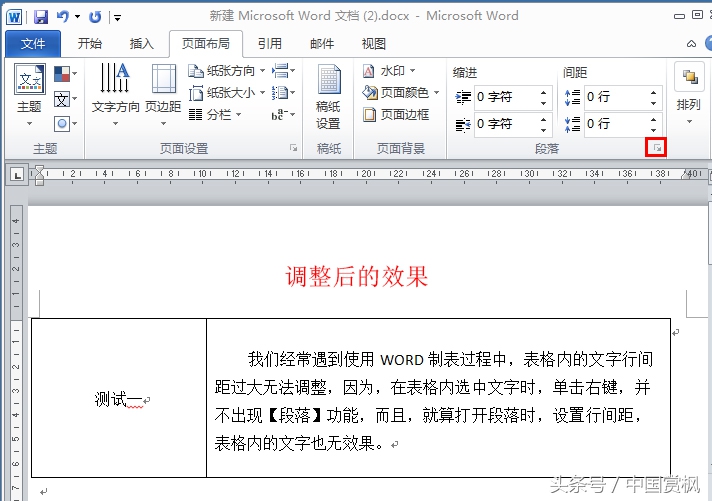
Task: Open the Customize Quick Access Toolbar dropdown
Action: point(117,18)
